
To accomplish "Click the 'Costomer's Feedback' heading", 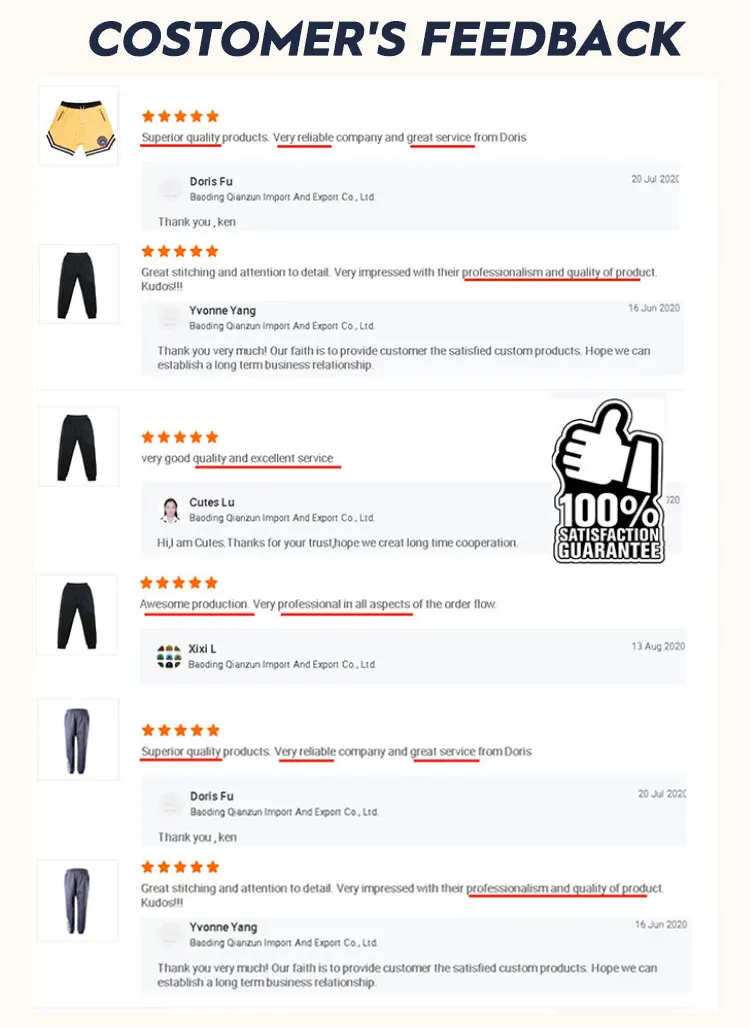I will pos(387,38).
